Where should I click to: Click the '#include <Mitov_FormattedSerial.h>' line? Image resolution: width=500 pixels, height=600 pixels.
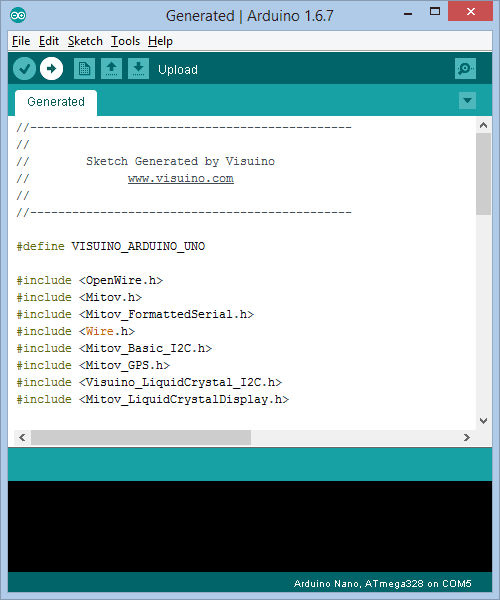[135, 315]
